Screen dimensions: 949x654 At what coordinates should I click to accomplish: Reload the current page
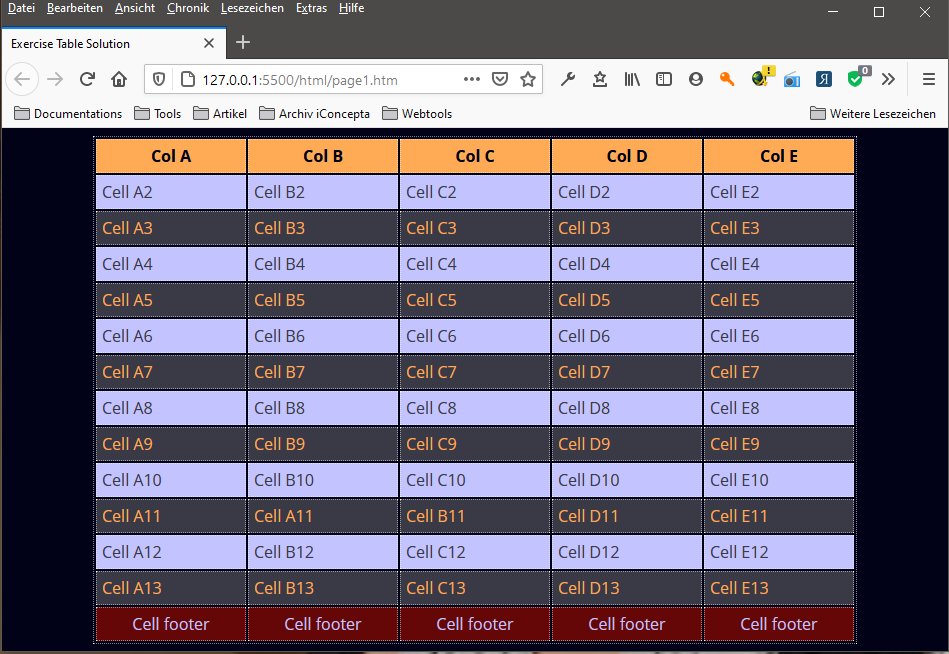pyautogui.click(x=87, y=80)
